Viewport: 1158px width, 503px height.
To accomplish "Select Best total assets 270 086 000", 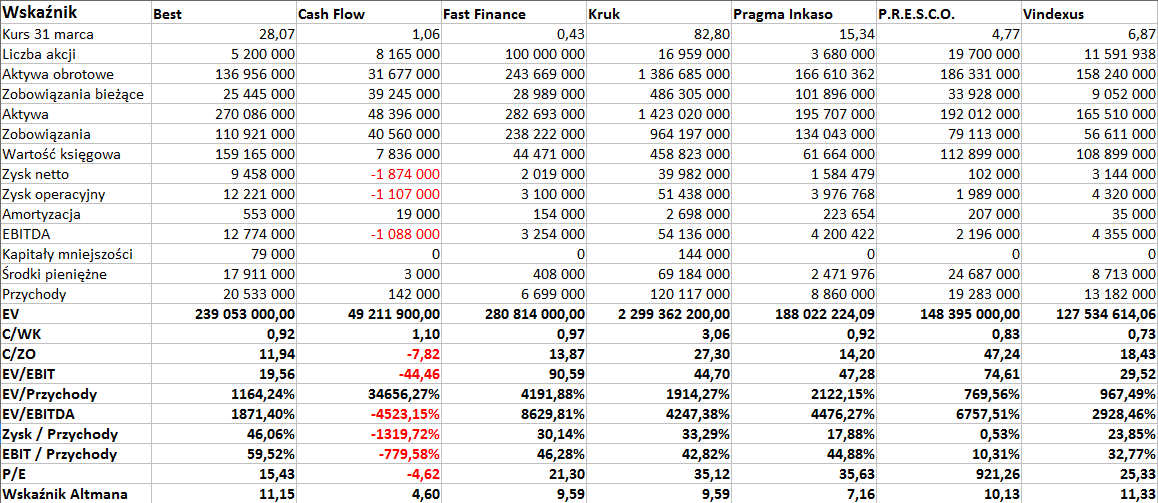I will (x=223, y=114).
